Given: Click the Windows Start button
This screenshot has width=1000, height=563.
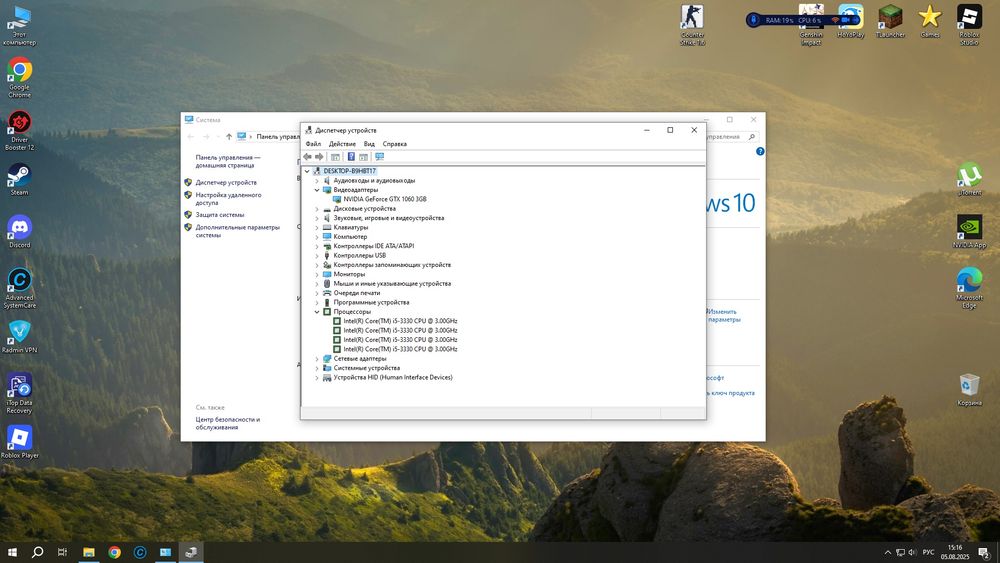Looking at the screenshot, I should tap(12, 552).
